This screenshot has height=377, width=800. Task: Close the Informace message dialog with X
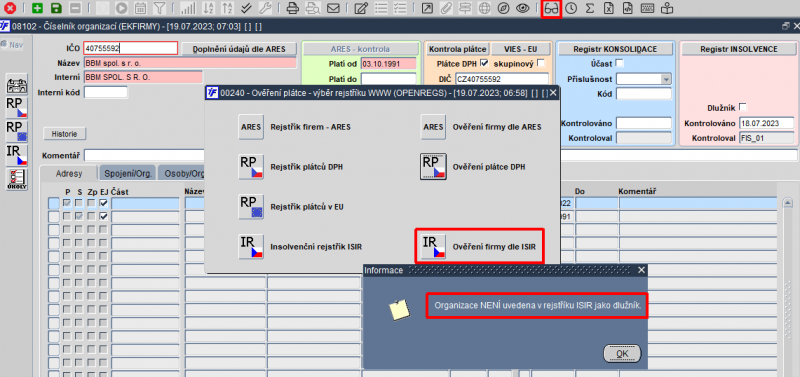(x=642, y=270)
